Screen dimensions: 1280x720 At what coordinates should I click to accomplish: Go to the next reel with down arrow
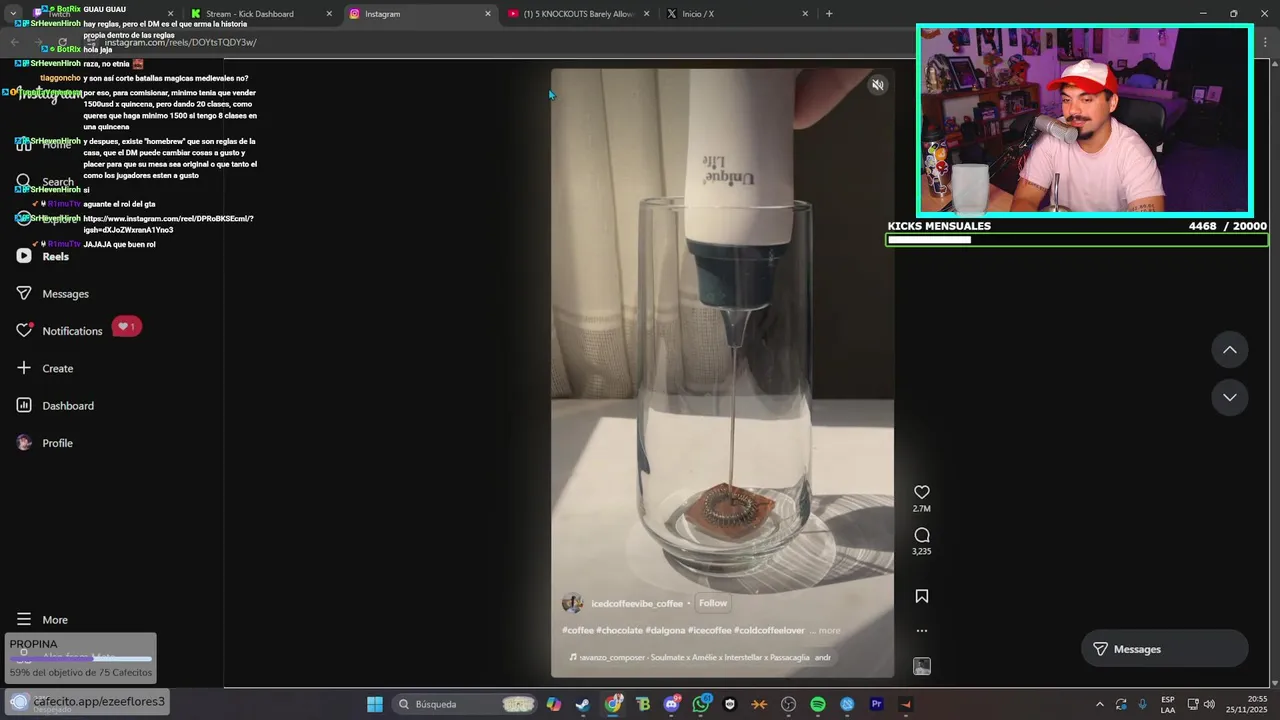pos(1230,397)
